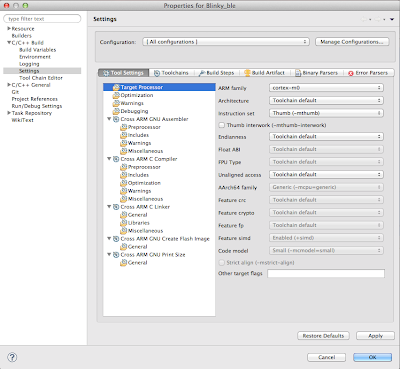Click the C Compiler Optimization folder icon
Image resolution: width=400 pixels, height=369 pixels.
124,183
